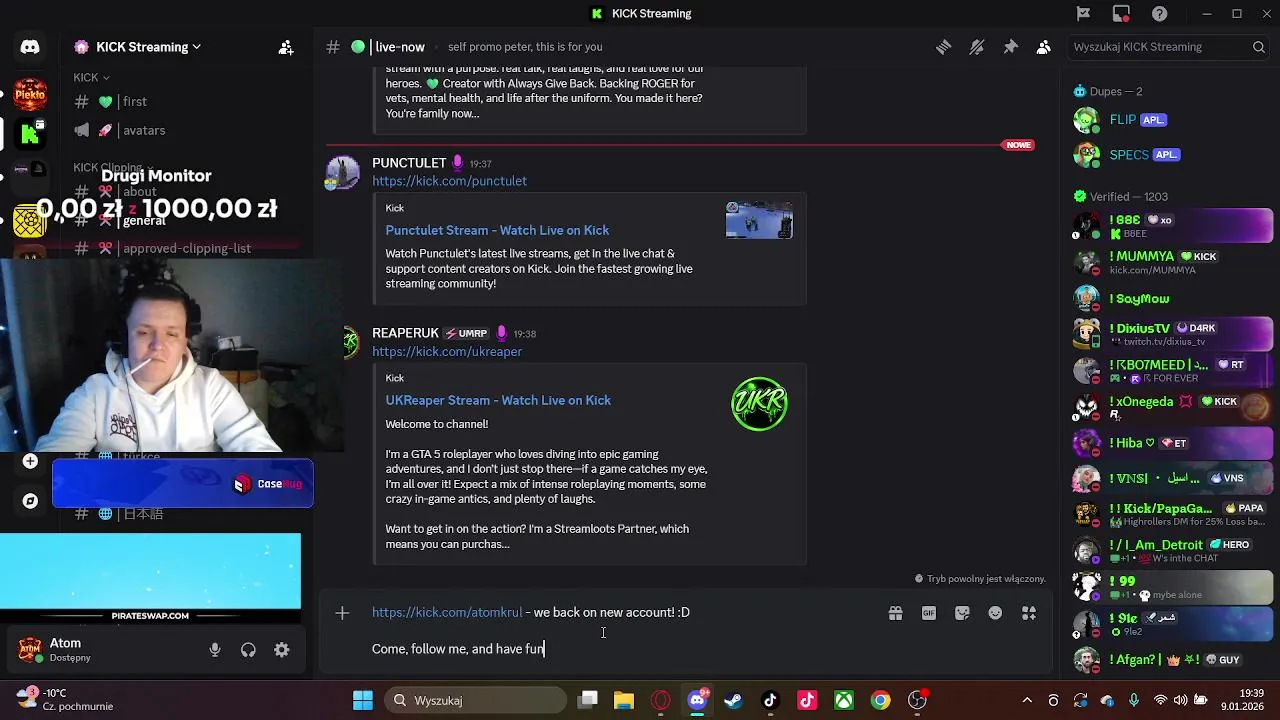The image size is (1280, 720).
Task: Open Steam from the taskbar
Action: tap(733, 700)
